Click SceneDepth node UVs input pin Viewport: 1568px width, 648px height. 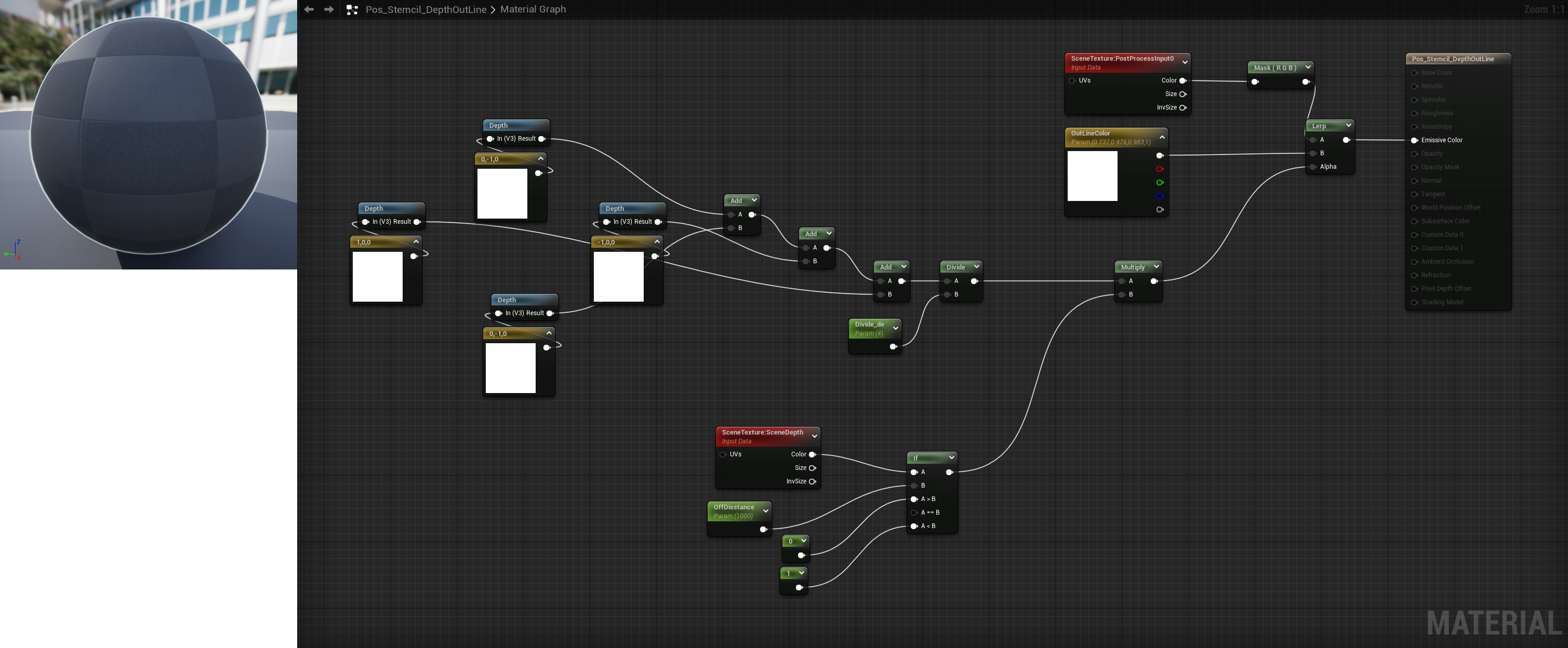(723, 454)
